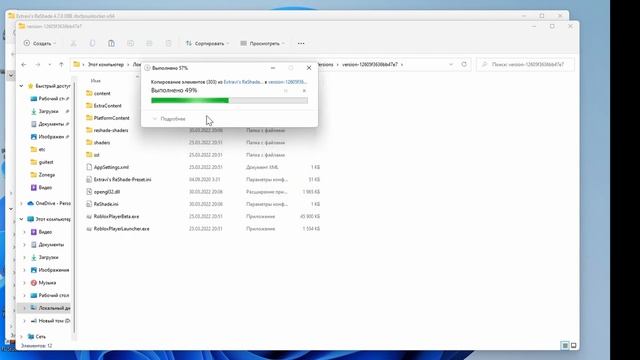This screenshot has width=640, height=360.
Task: Click the ReShade.ini file icon
Action: click(x=89, y=204)
